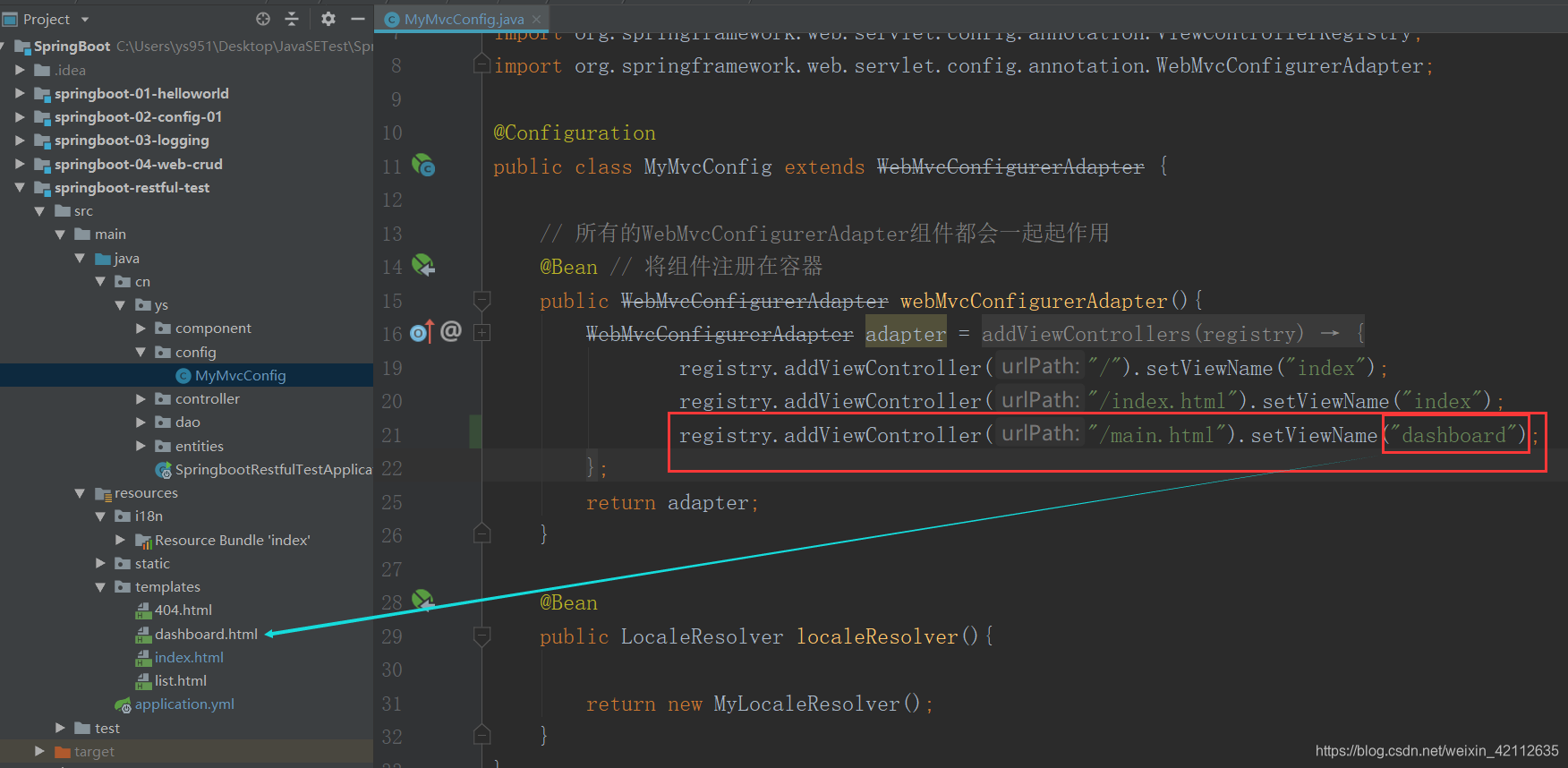Collapse the resources folder
1568x768 pixels.
tap(80, 493)
